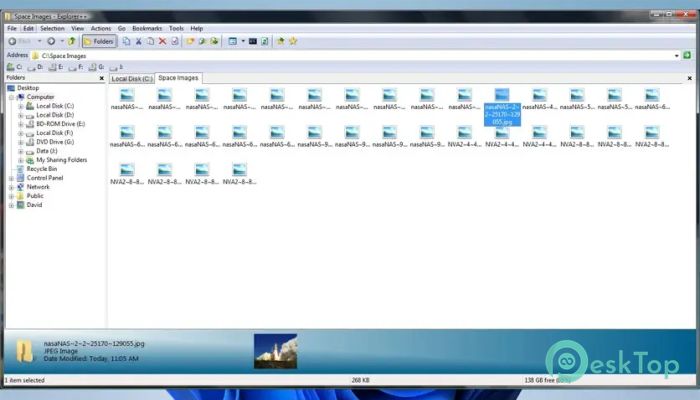Select Local Disk (F:) in the tree
This screenshot has height=400, width=700.
click(54, 133)
